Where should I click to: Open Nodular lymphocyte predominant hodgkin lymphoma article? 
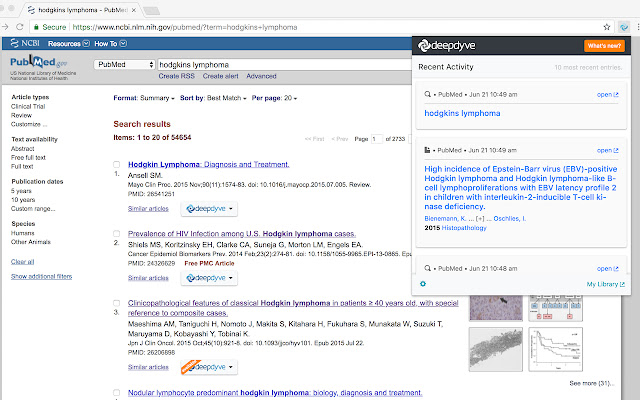point(275,393)
